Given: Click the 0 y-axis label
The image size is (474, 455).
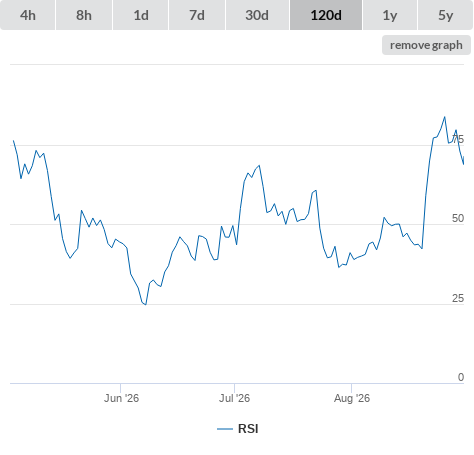Looking at the screenshot, I should click(x=461, y=377).
